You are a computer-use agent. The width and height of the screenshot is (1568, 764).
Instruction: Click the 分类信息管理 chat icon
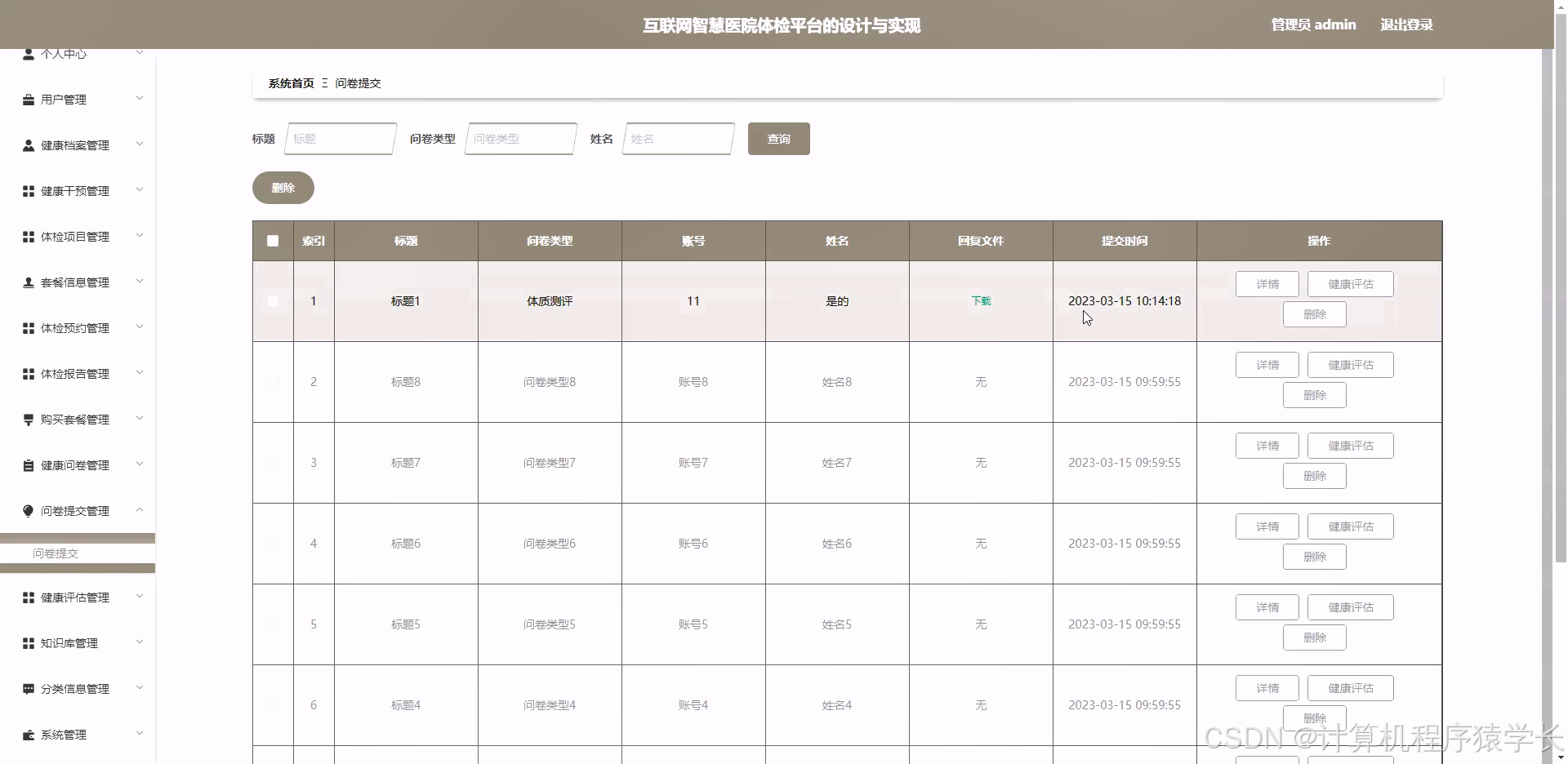[29, 689]
